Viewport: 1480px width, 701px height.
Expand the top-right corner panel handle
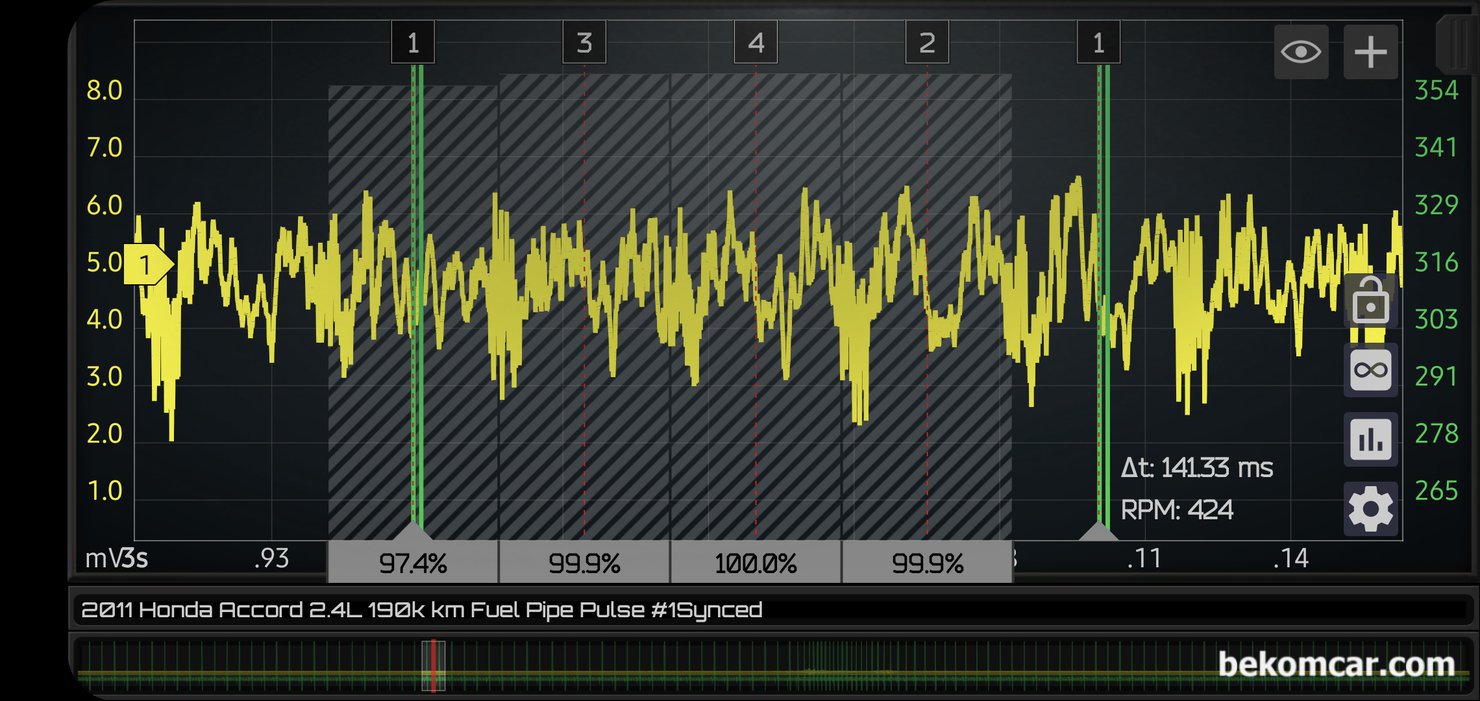tap(1456, 42)
